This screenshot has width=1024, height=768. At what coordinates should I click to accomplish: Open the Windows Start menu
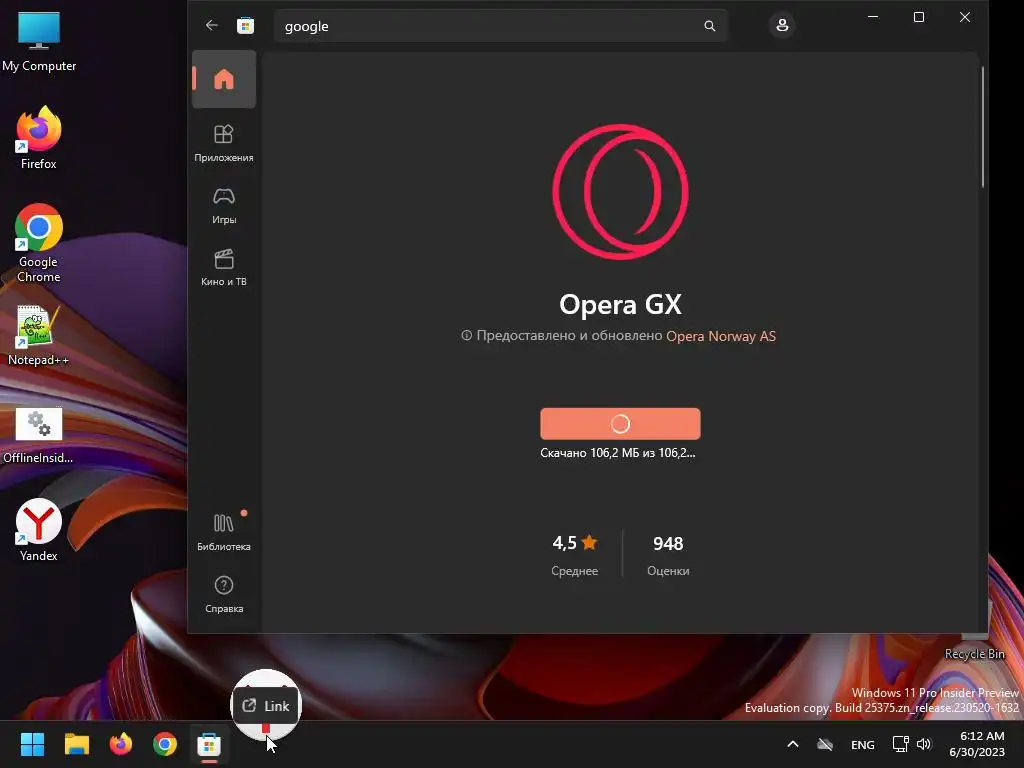(32, 744)
